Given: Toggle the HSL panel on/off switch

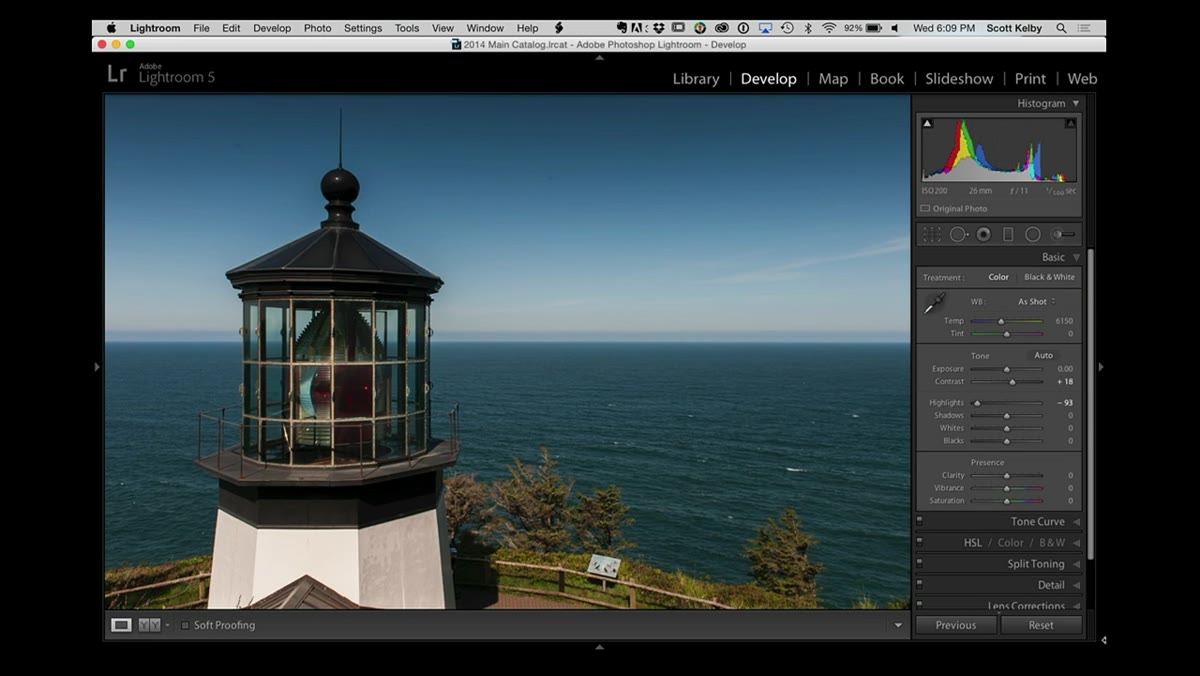Looking at the screenshot, I should pyautogui.click(x=919, y=542).
